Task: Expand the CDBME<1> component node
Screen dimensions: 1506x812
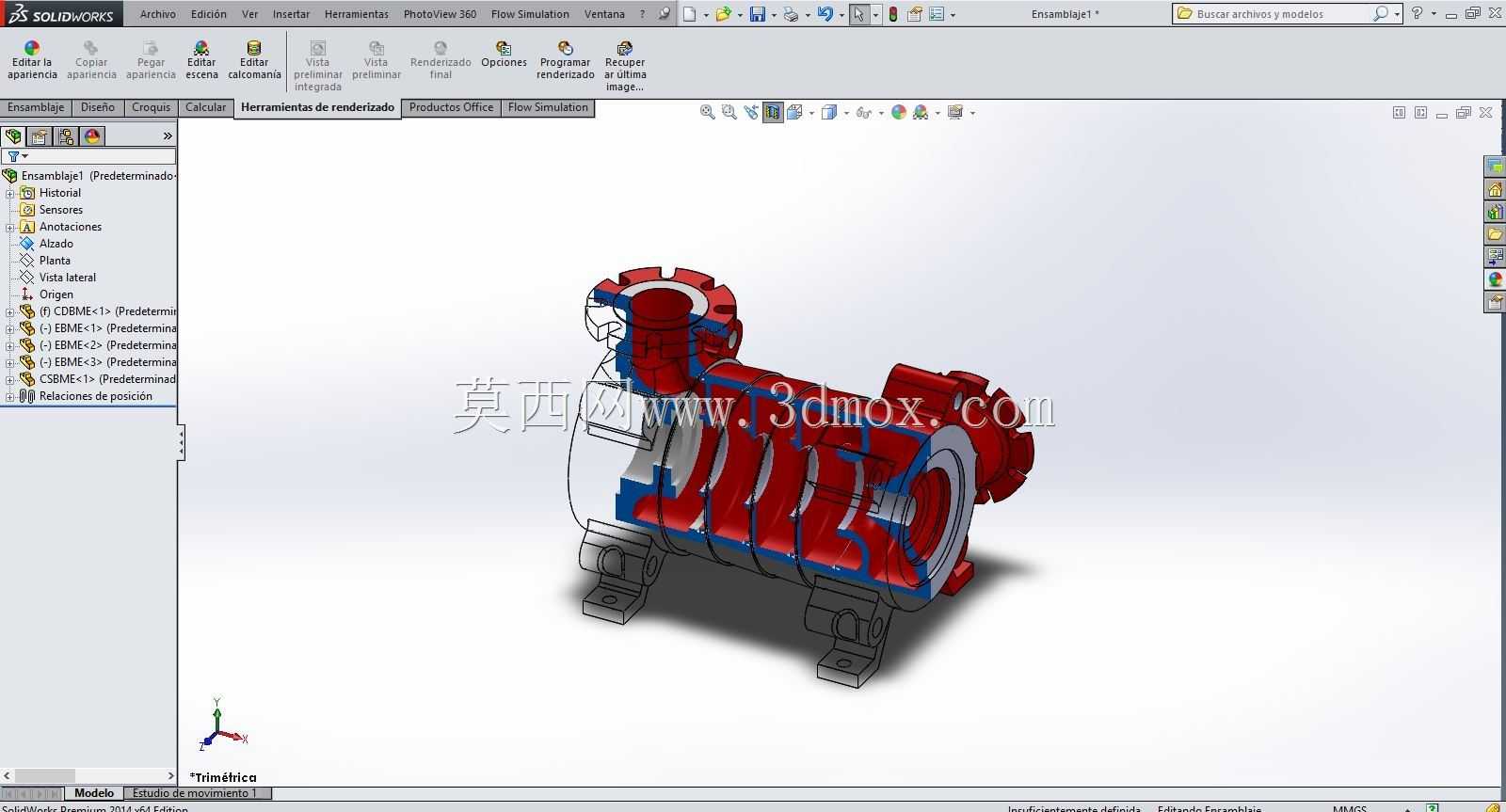Action: [9, 311]
